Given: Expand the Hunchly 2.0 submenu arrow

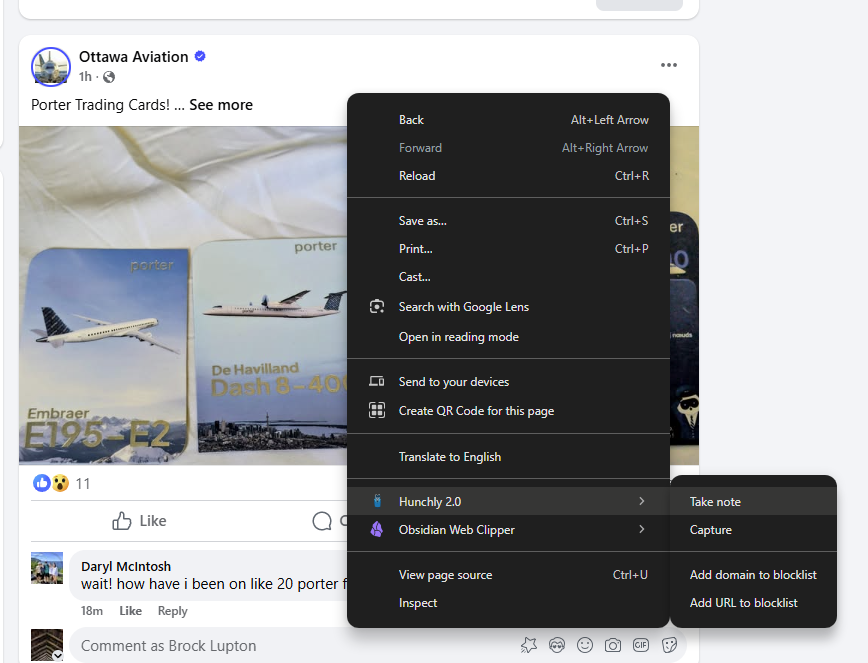Looking at the screenshot, I should 642,501.
